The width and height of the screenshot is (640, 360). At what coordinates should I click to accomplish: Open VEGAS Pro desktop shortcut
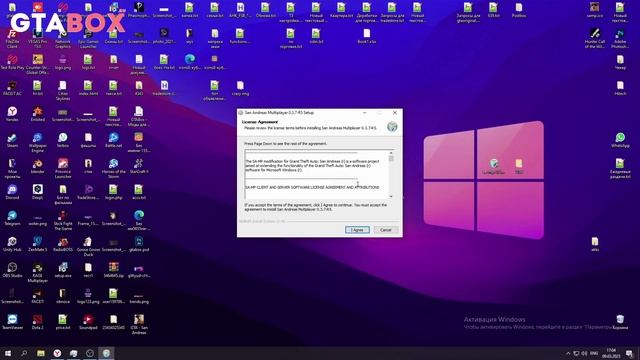(x=38, y=38)
